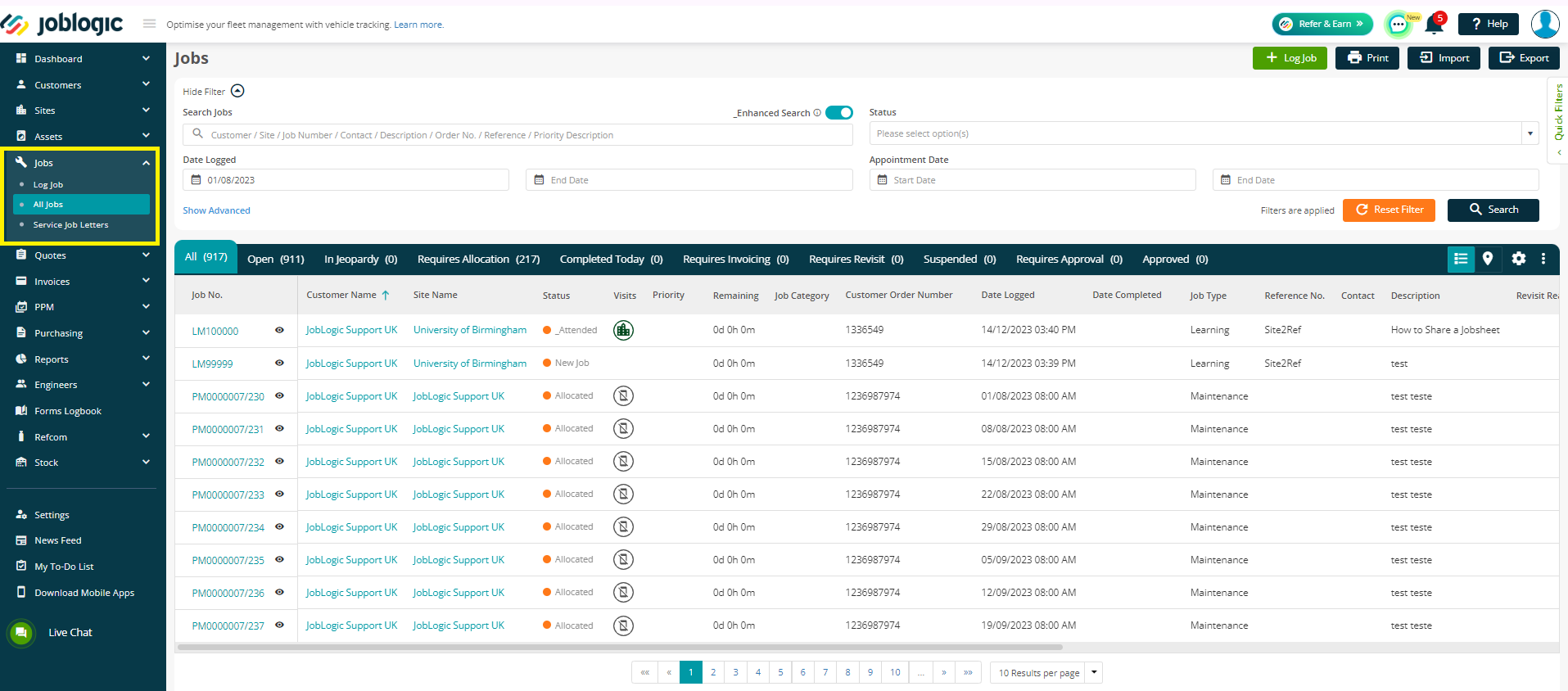Viewport: 1568px width, 691px height.
Task: Switch to Requires Allocation tab
Action: click(x=478, y=259)
